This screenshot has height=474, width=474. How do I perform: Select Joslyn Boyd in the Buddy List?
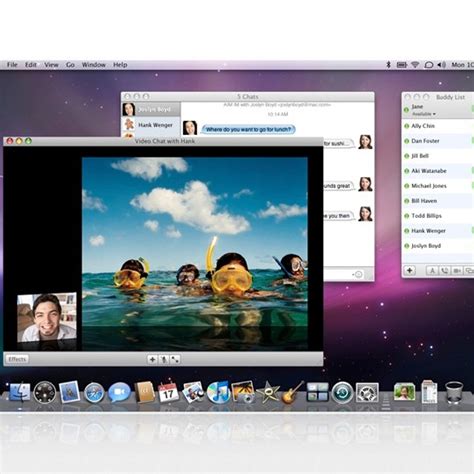[438, 246]
